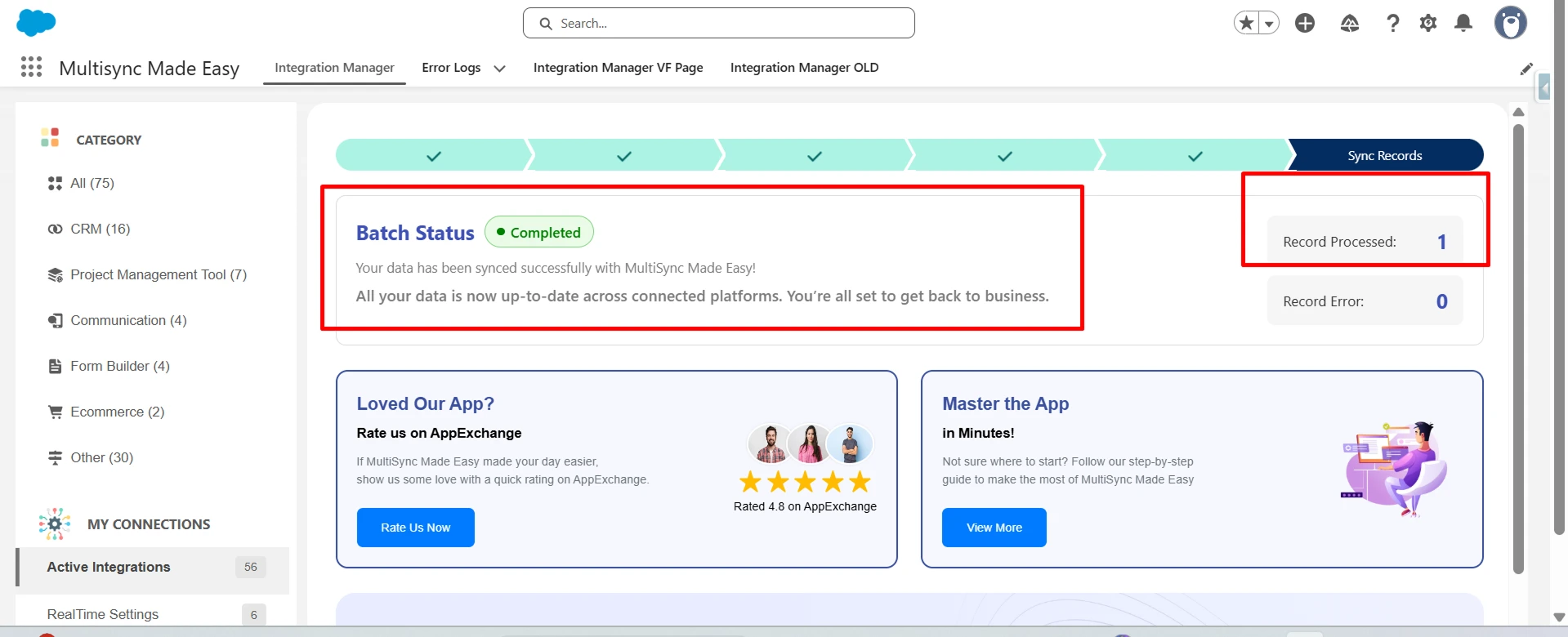1568x637 pixels.
Task: Click the Record Error count value
Action: (1442, 301)
